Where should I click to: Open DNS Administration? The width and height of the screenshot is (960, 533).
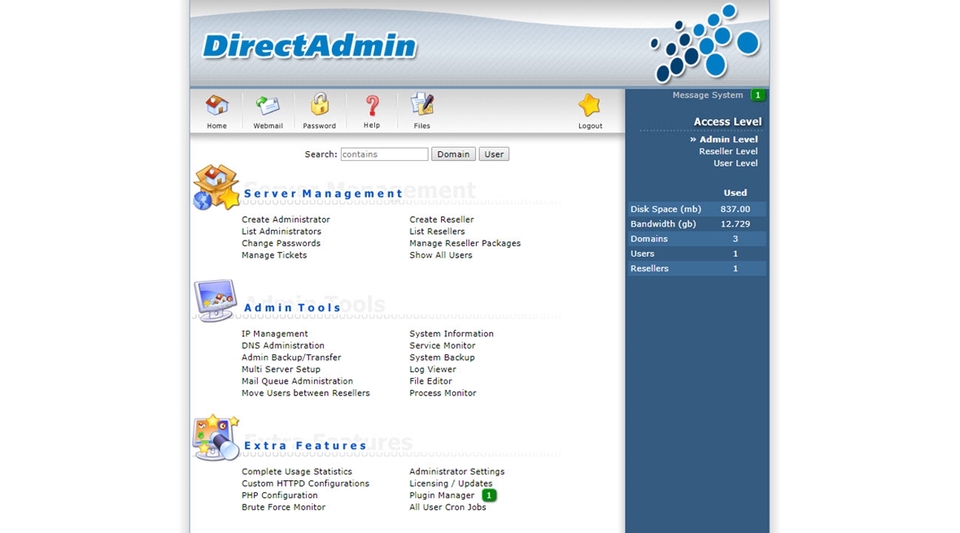point(283,345)
